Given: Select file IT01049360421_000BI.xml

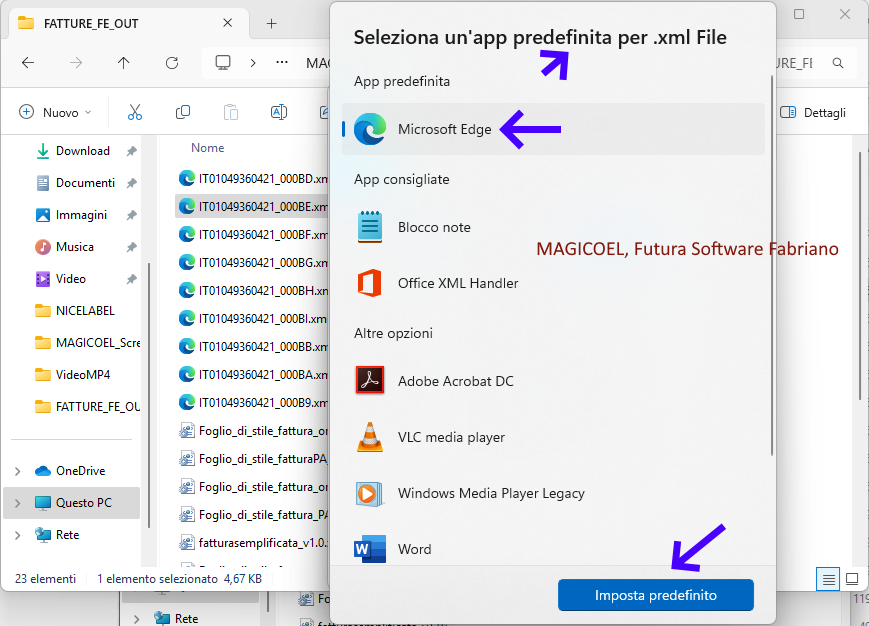Looking at the screenshot, I should (x=252, y=319).
